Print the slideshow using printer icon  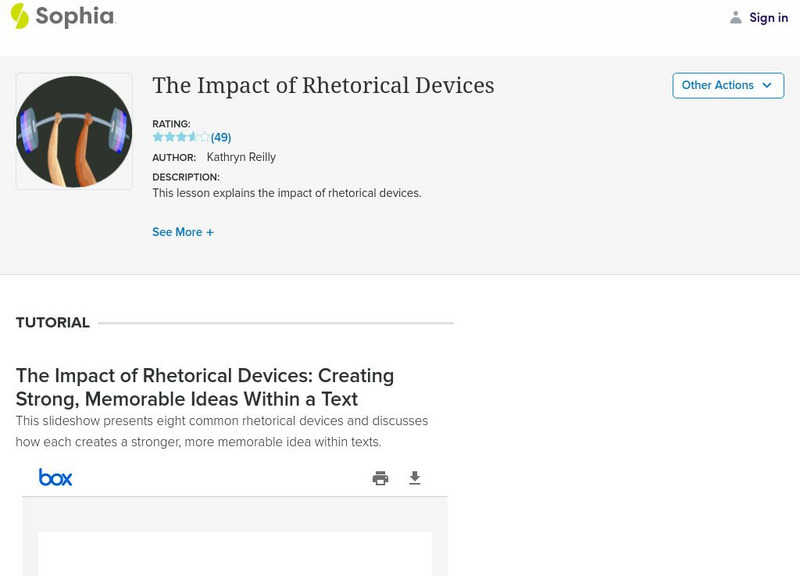(x=380, y=478)
